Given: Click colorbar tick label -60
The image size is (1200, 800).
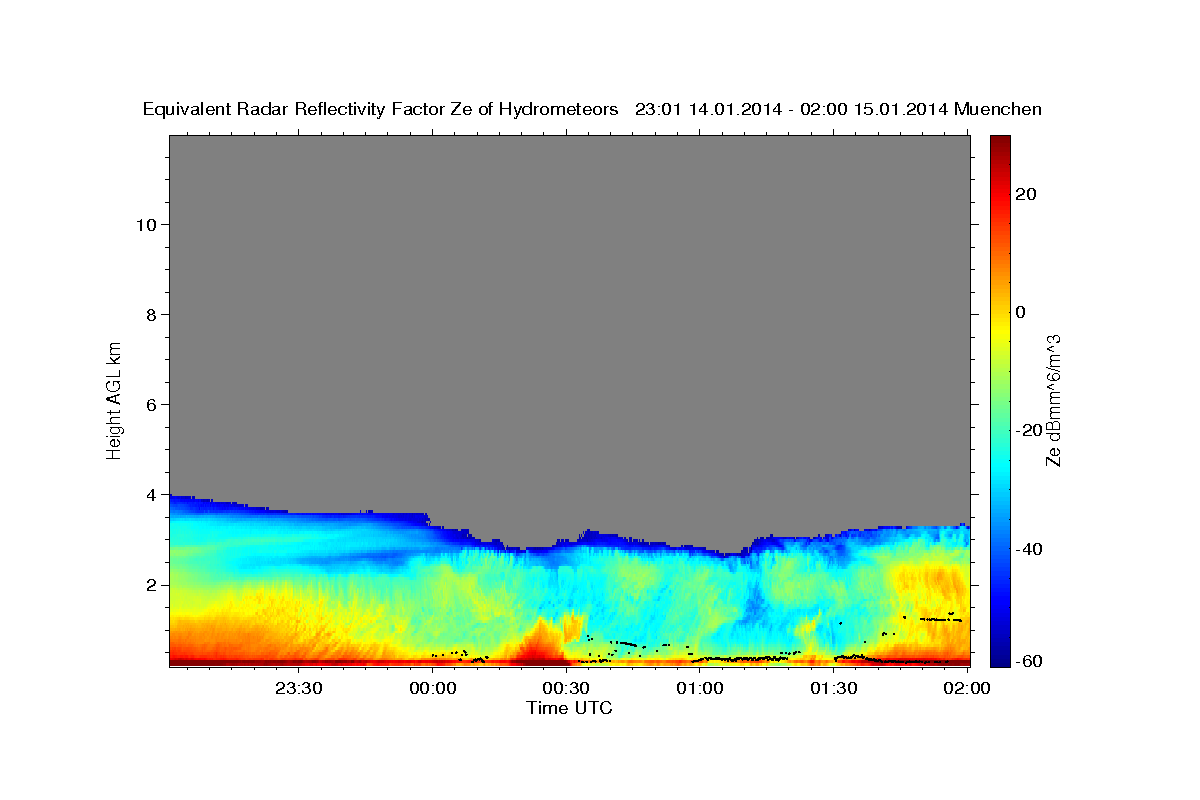Looking at the screenshot, I should 1030,660.
